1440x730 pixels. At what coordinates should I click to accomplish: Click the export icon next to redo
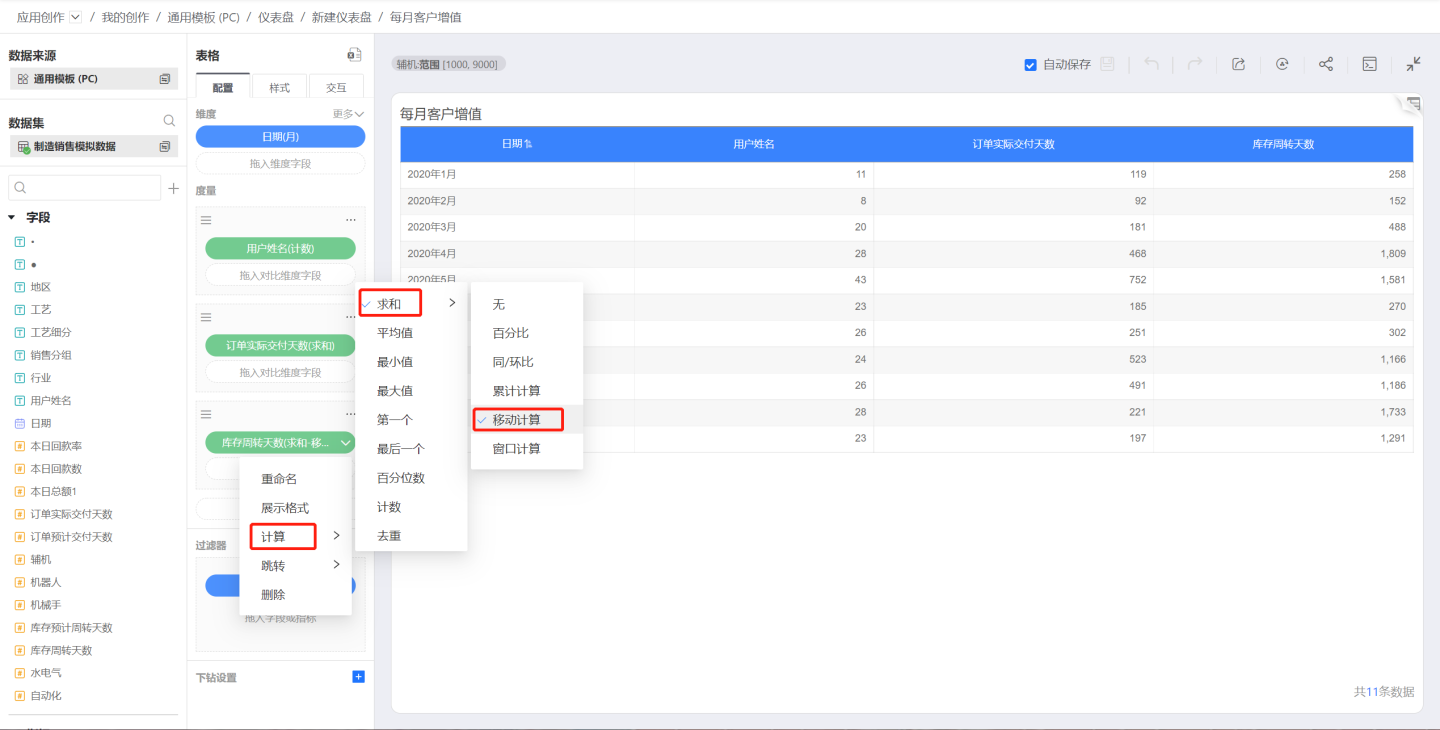pyautogui.click(x=1238, y=64)
